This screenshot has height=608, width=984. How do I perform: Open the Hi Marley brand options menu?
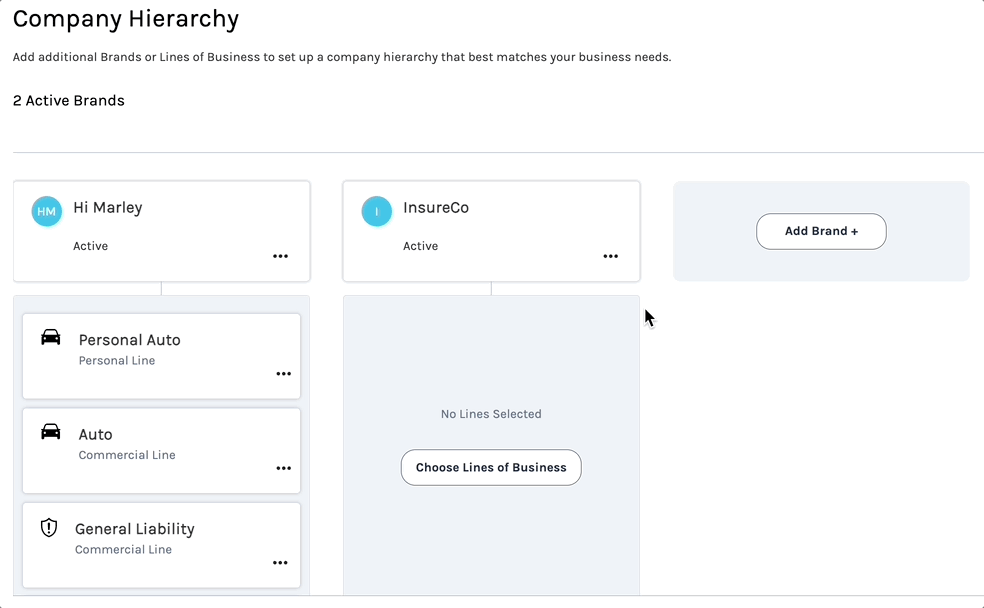[281, 257]
